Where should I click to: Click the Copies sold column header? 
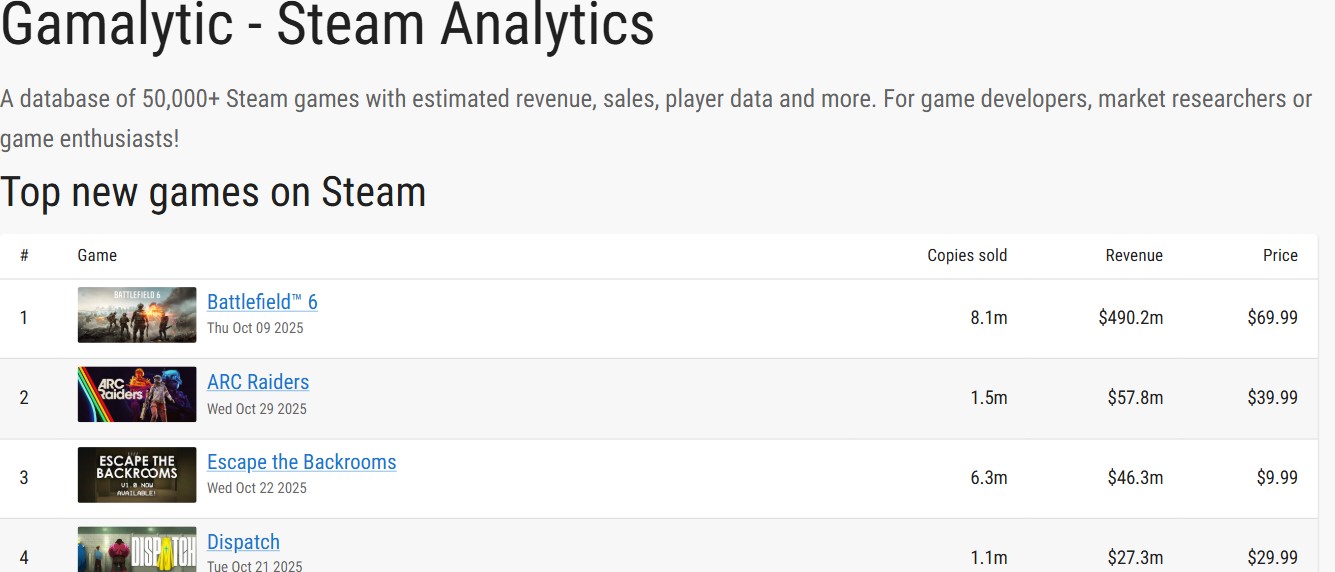(967, 256)
